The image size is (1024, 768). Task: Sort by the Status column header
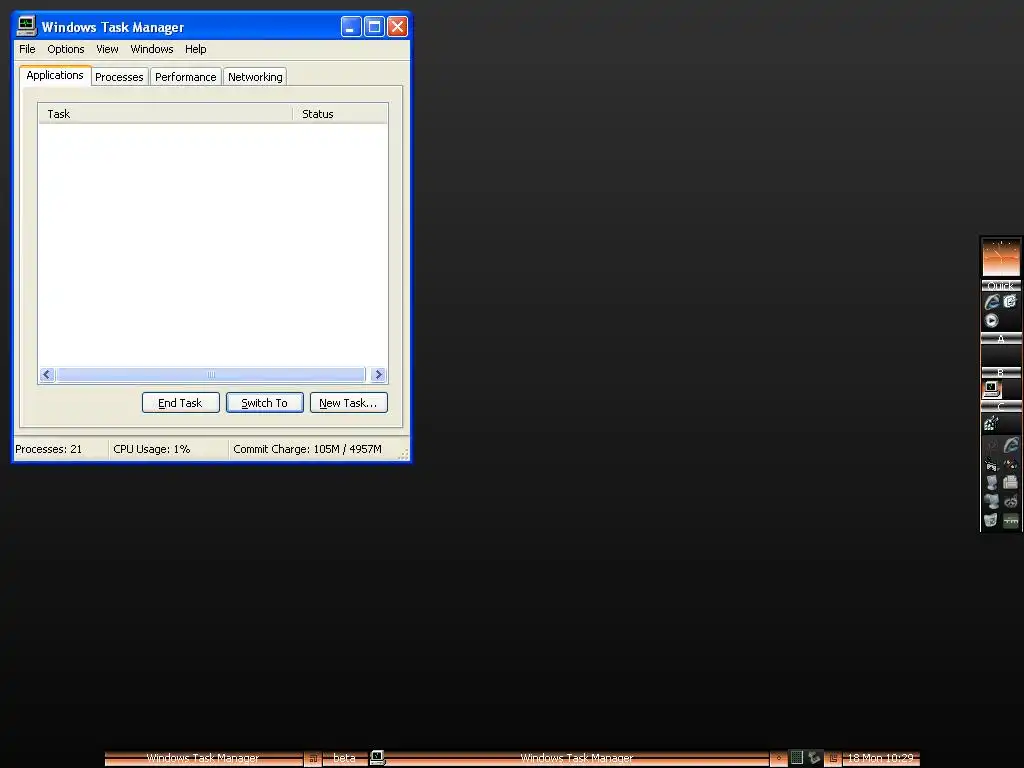[340, 114]
